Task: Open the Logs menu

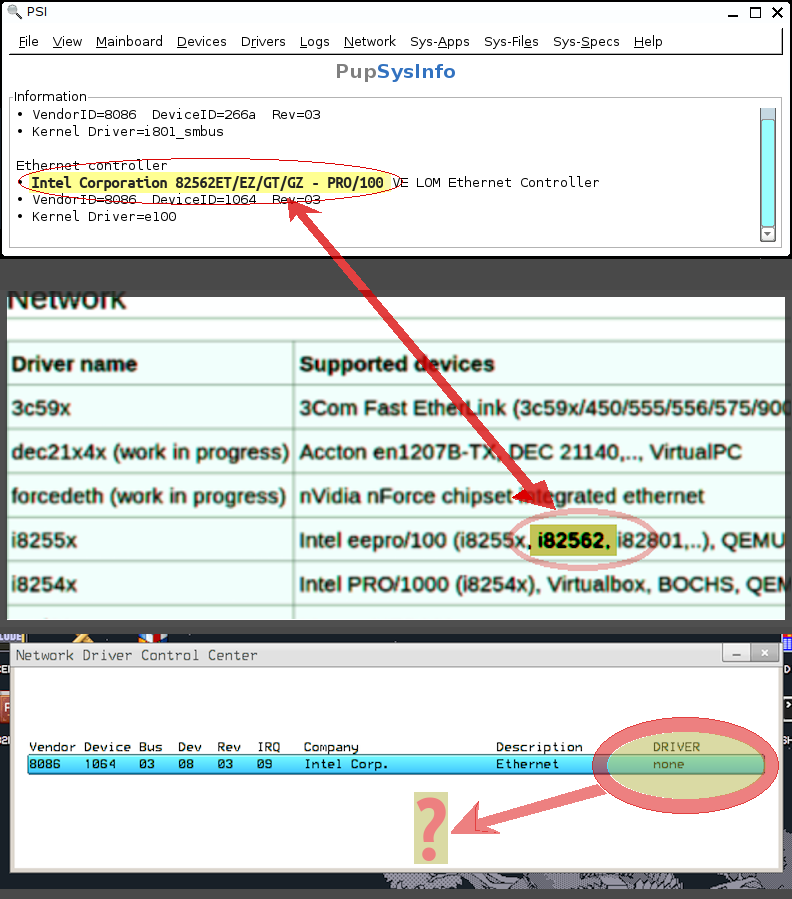Action: pos(314,41)
